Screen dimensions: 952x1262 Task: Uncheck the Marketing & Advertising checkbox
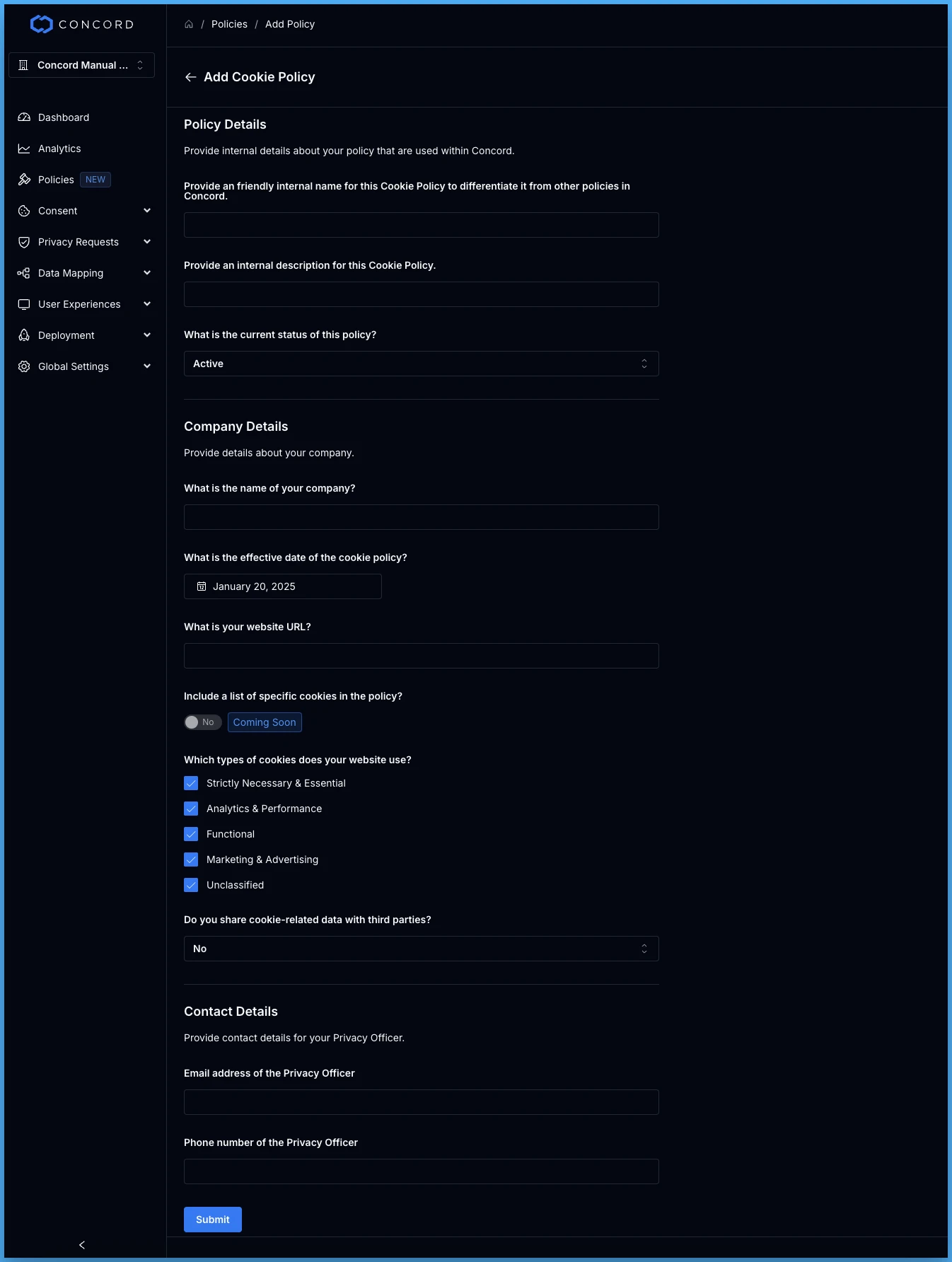(x=191, y=859)
